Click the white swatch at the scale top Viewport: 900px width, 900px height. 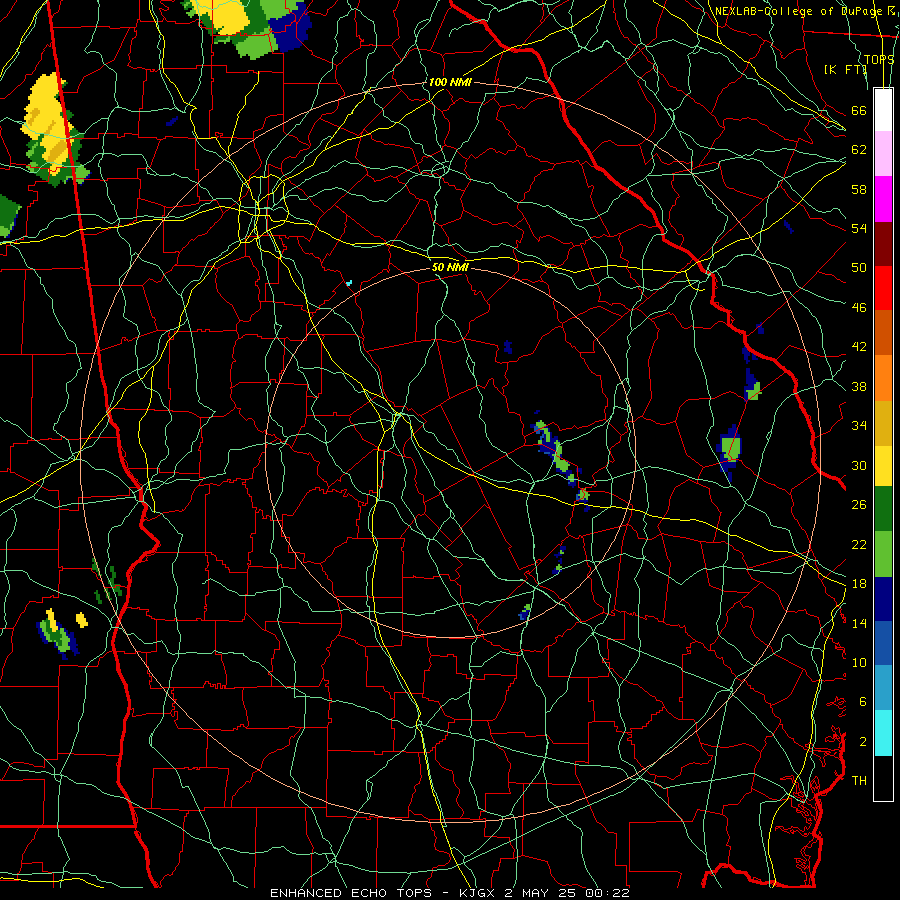(883, 110)
